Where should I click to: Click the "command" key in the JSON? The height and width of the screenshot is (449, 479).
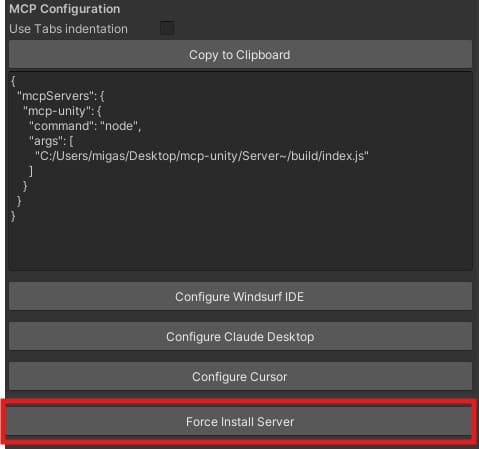tap(61, 126)
